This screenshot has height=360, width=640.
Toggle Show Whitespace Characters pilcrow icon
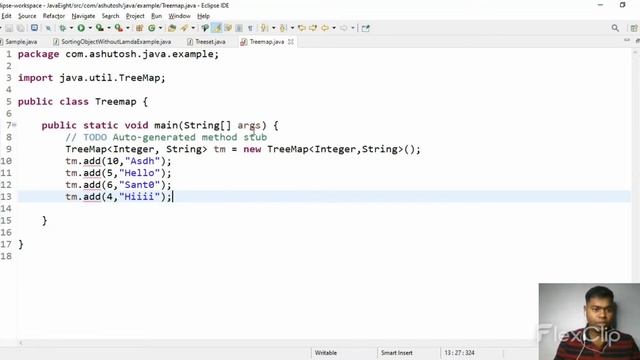(250, 28)
